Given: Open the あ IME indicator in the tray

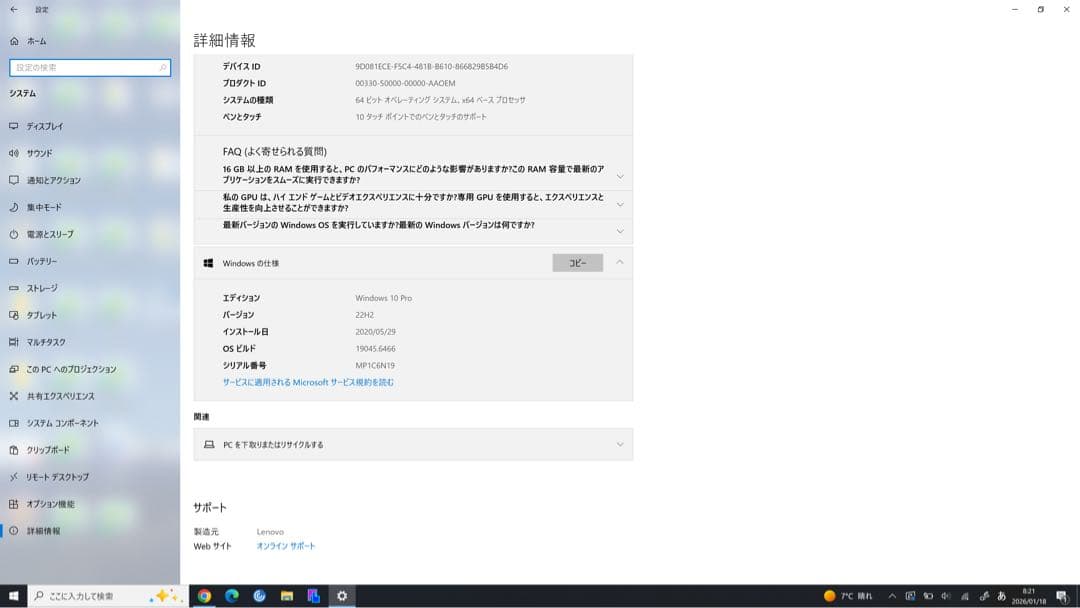Looking at the screenshot, I should (x=1002, y=595).
